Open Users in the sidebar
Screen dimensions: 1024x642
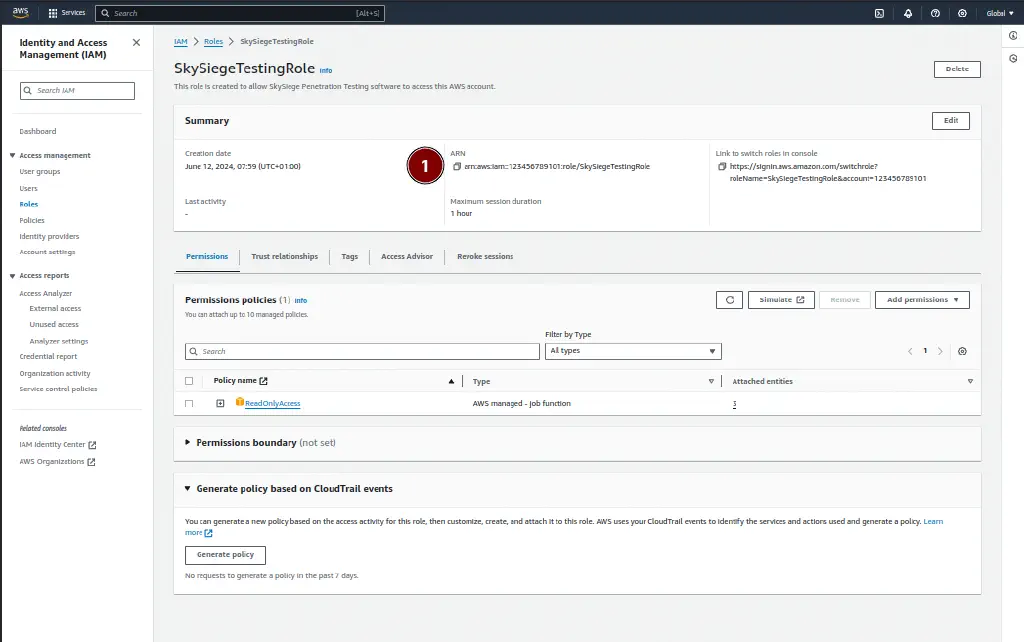click(x=28, y=188)
